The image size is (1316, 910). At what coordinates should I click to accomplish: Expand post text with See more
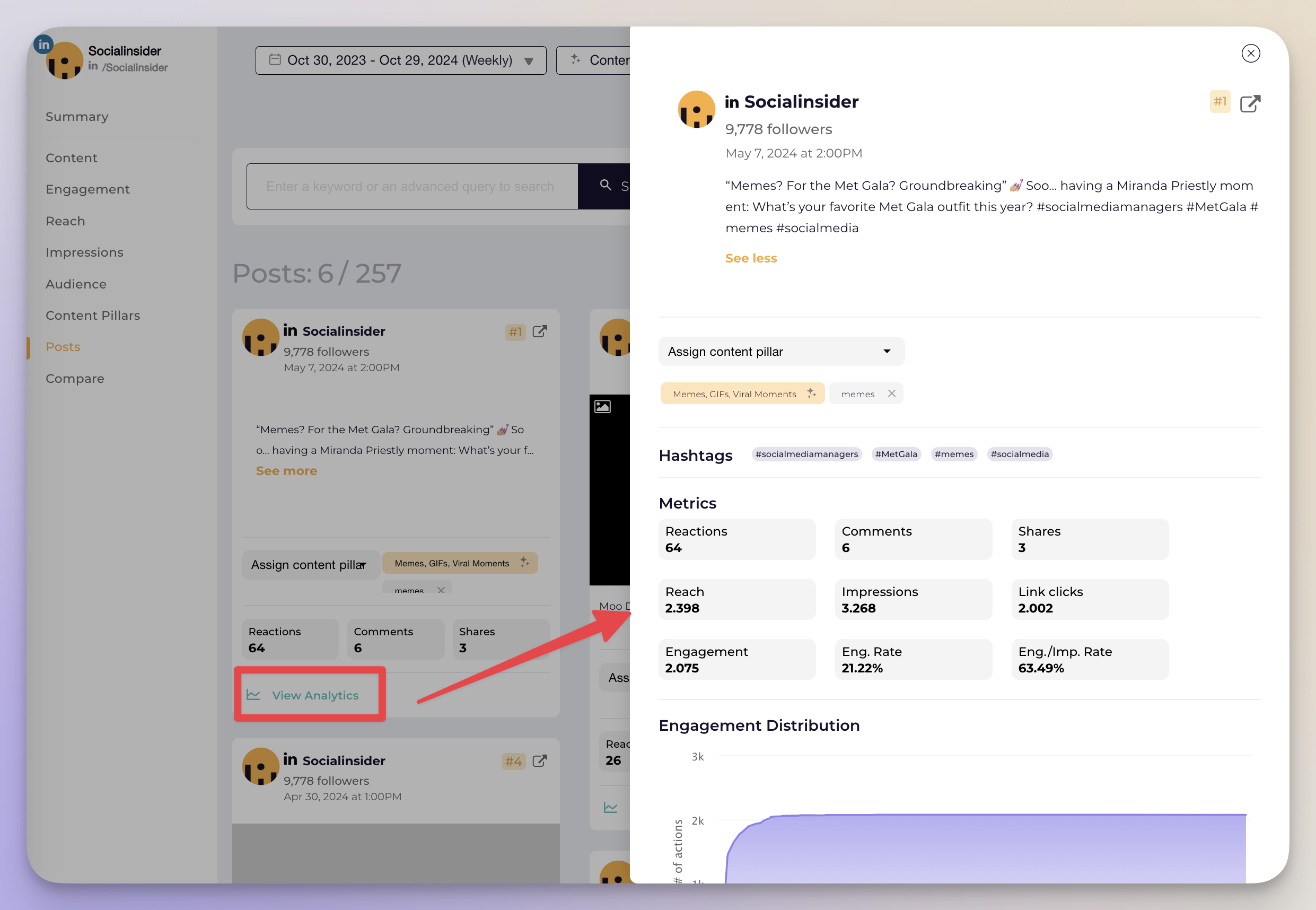tap(286, 471)
